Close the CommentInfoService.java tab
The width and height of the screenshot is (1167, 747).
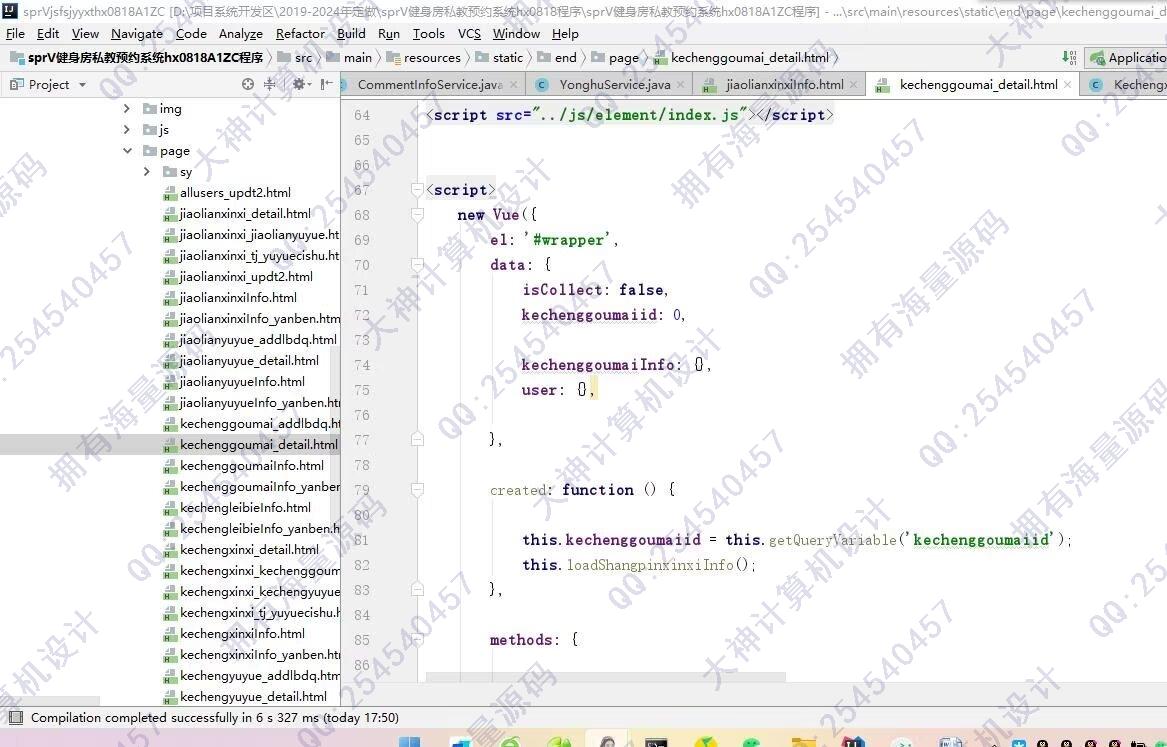[x=514, y=85]
